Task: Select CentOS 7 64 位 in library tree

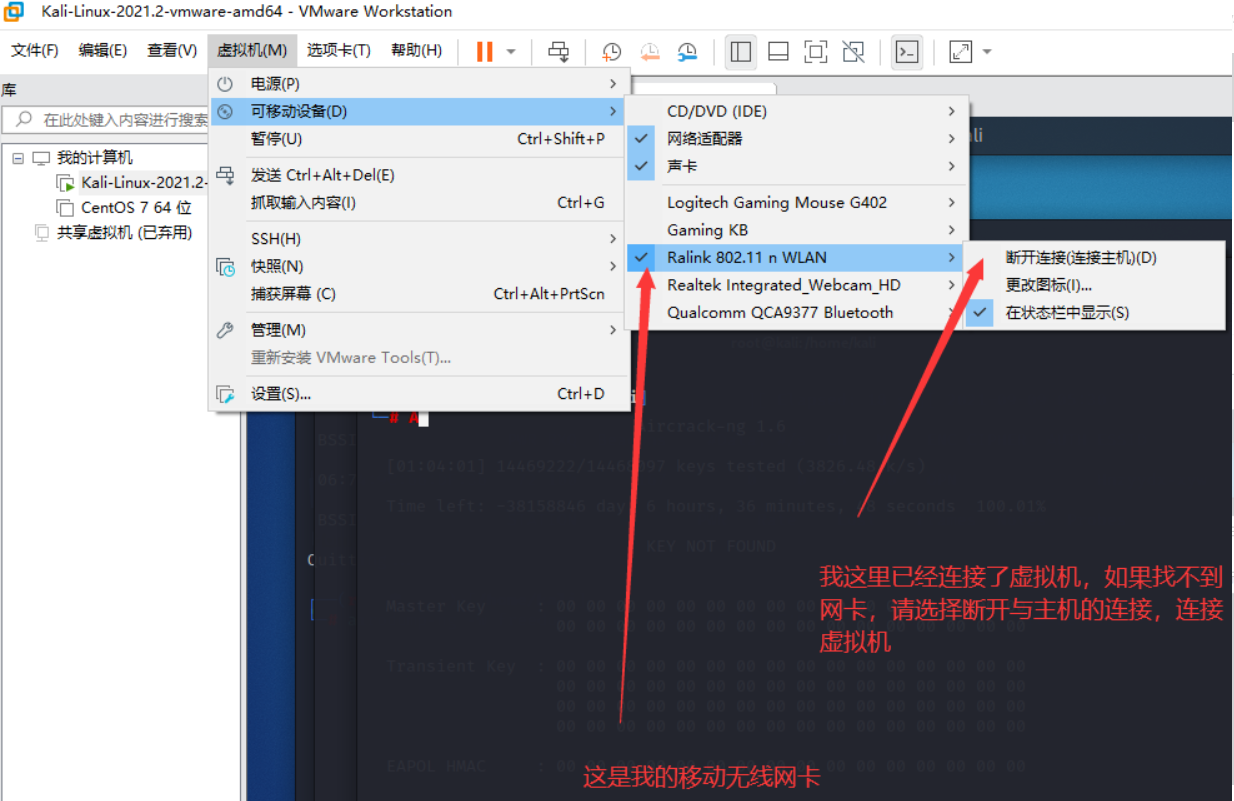Action: 136,208
